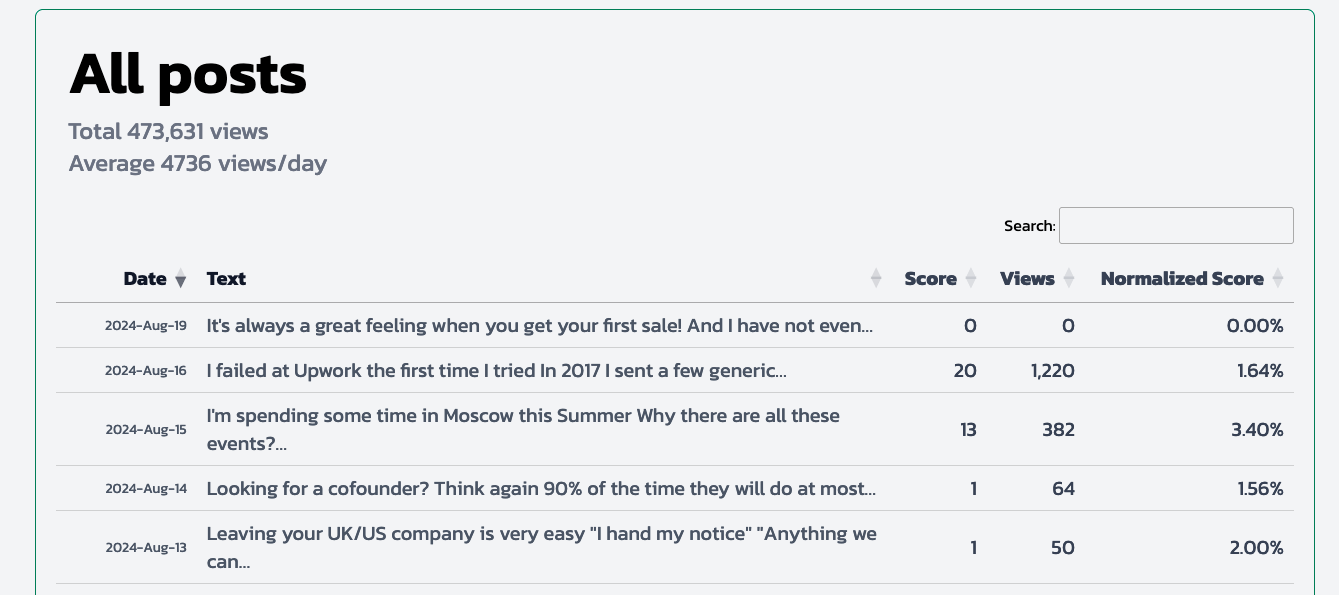
Task: Open the post about first sale
Action: (x=540, y=325)
